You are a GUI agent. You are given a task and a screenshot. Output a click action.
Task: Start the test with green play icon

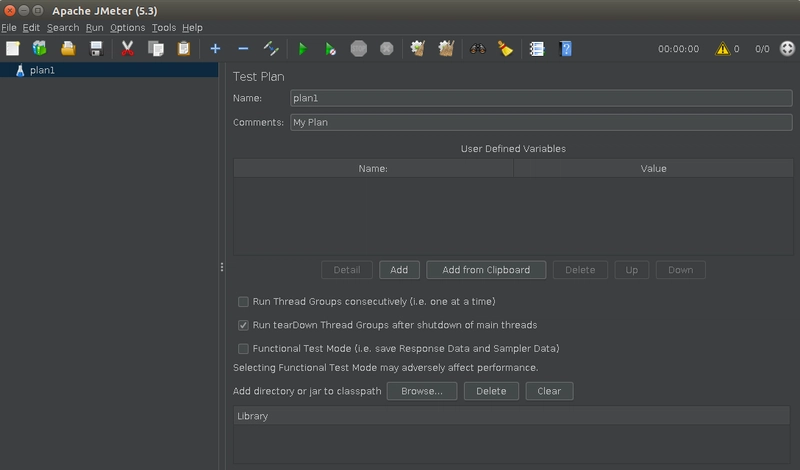tap(303, 48)
